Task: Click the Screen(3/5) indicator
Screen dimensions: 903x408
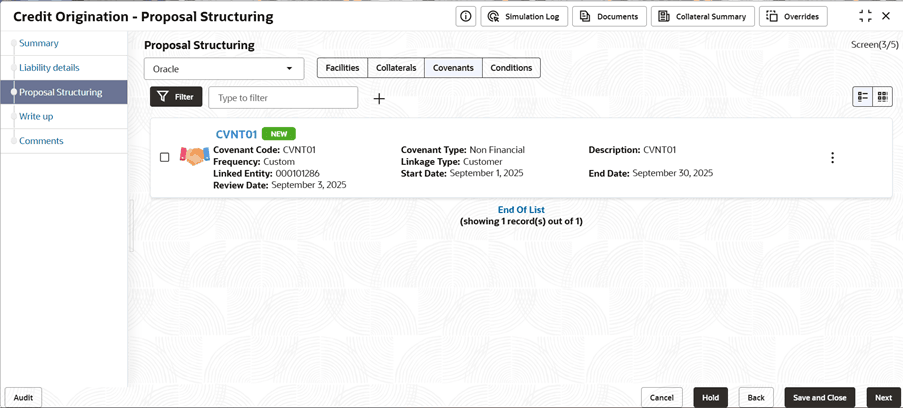Action: tap(874, 45)
